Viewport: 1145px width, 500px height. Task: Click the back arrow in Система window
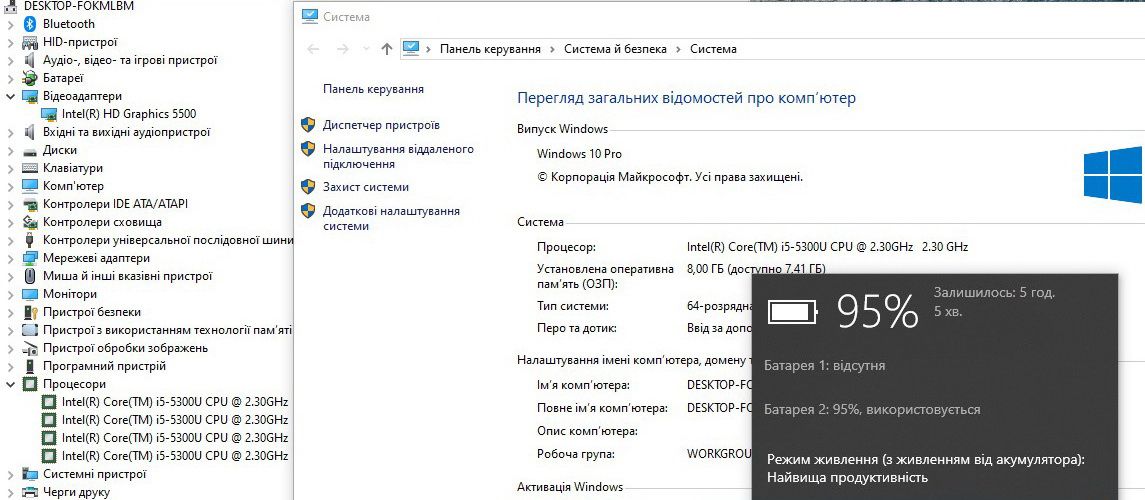[313, 49]
